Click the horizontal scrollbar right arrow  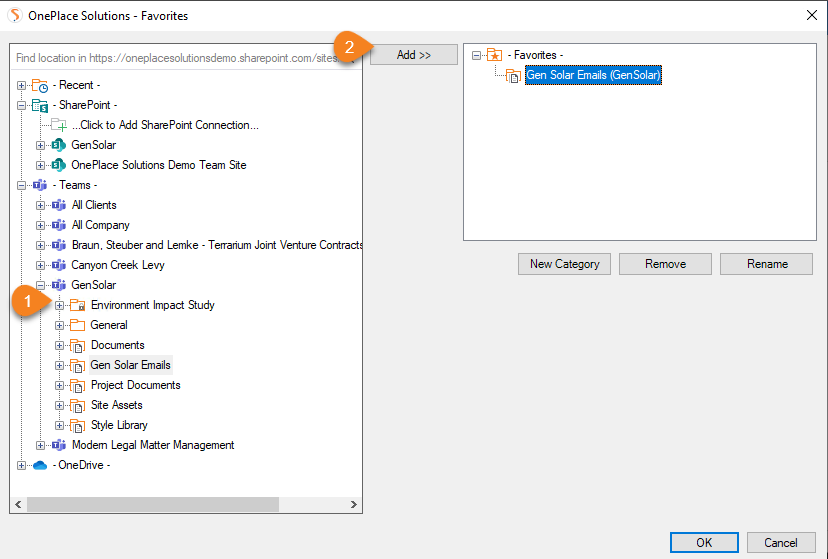(x=353, y=505)
